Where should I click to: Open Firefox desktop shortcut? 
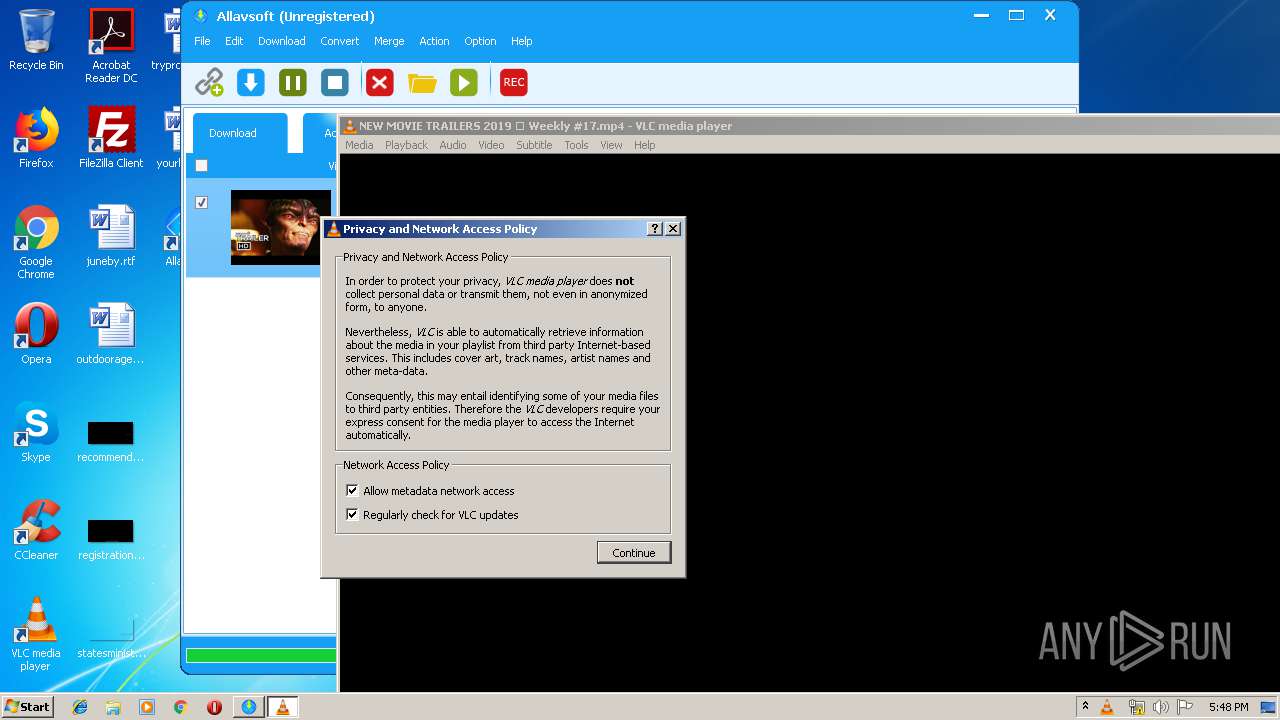(x=36, y=138)
